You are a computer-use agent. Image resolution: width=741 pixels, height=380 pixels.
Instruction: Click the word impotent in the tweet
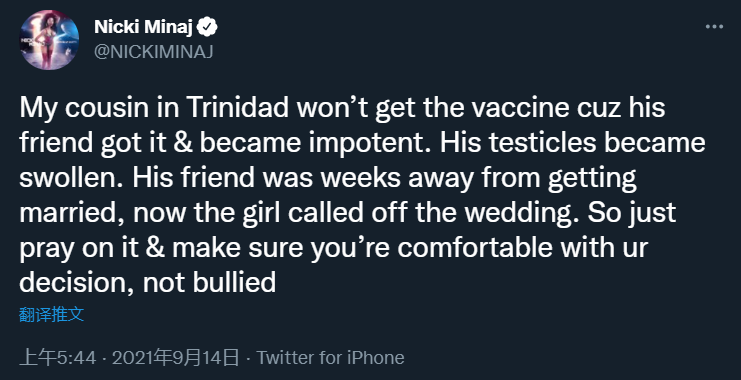(x=371, y=143)
